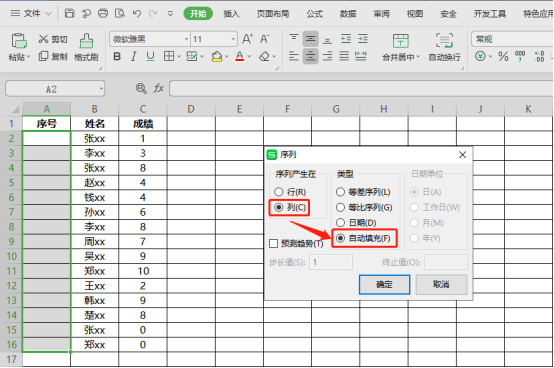Screen dimensions: 554x368
Task: Click the select-all corner triangle
Action: 15,109
